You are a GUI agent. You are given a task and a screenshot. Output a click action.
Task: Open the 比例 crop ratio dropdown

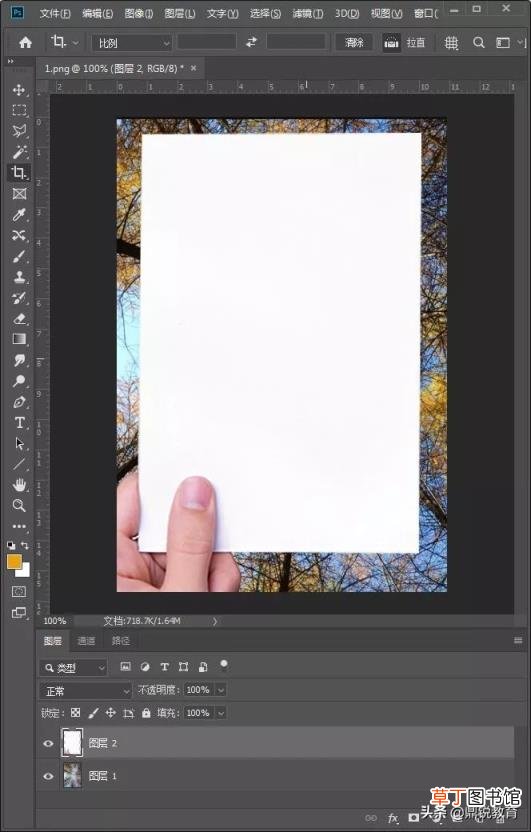click(132, 43)
